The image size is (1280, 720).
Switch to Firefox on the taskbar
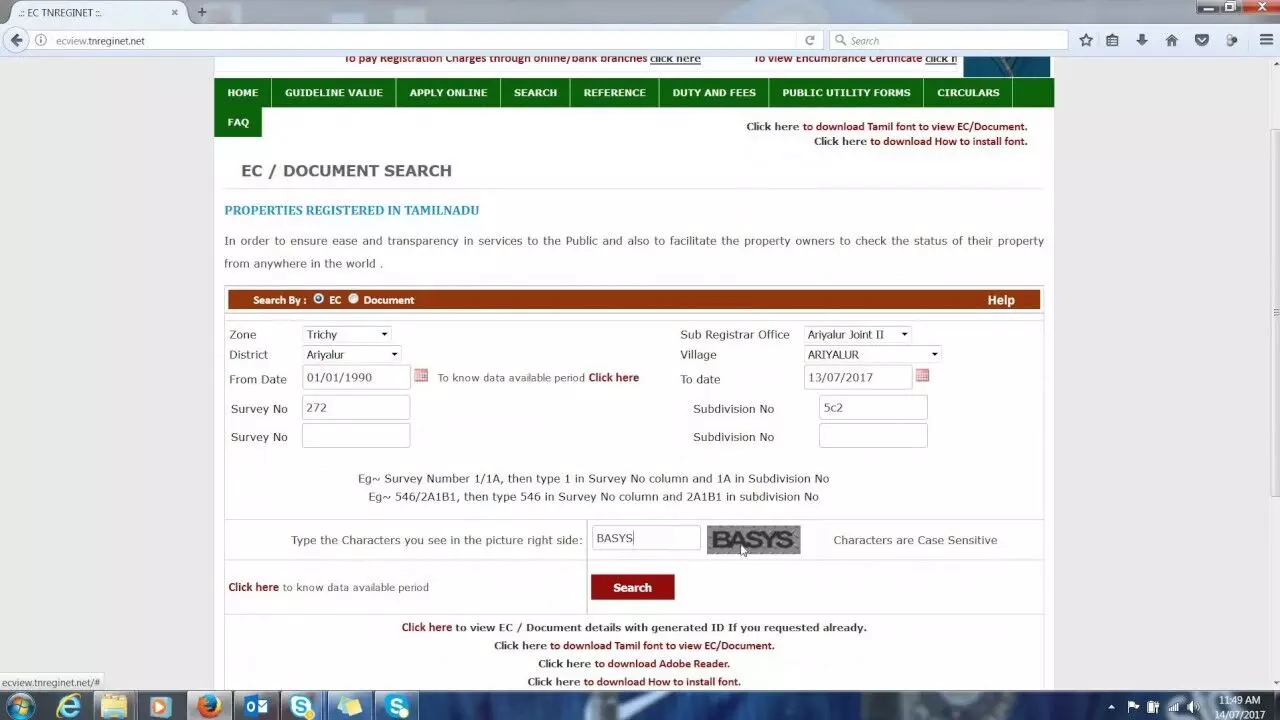point(208,706)
